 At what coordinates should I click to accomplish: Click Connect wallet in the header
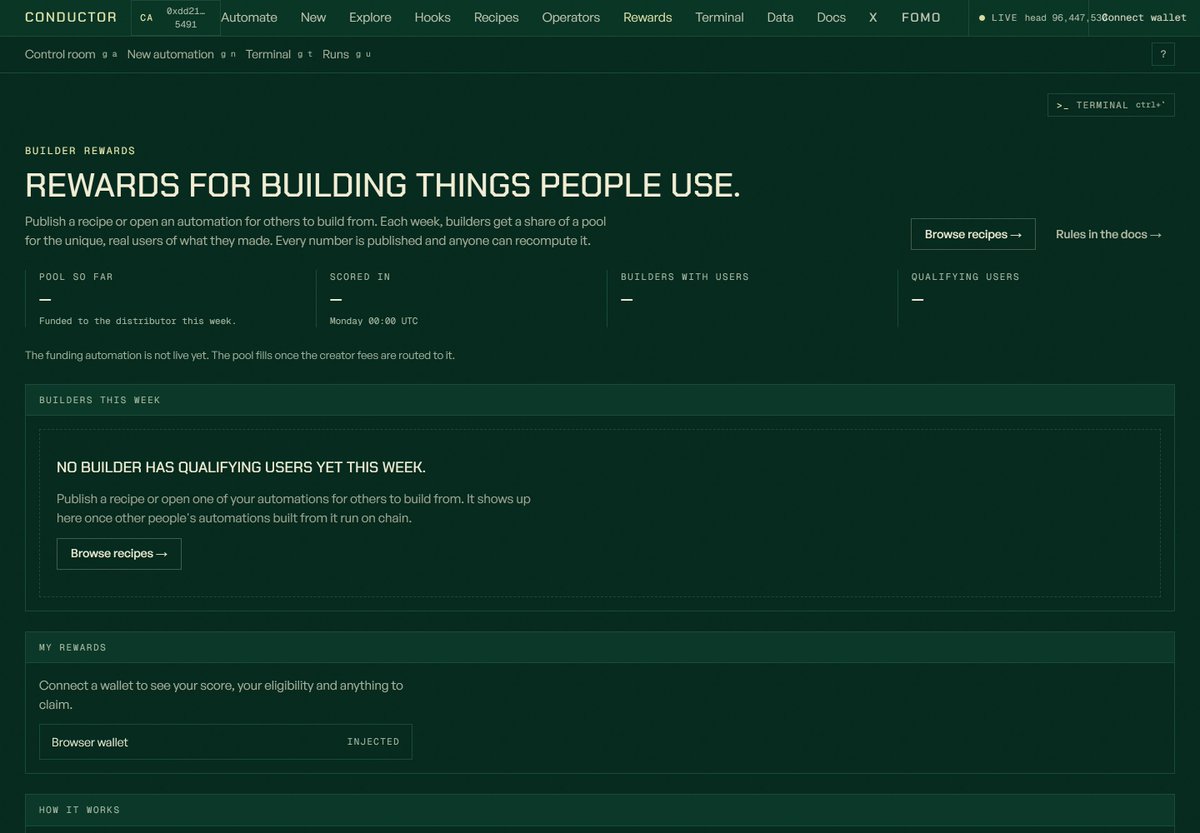tap(1145, 17)
